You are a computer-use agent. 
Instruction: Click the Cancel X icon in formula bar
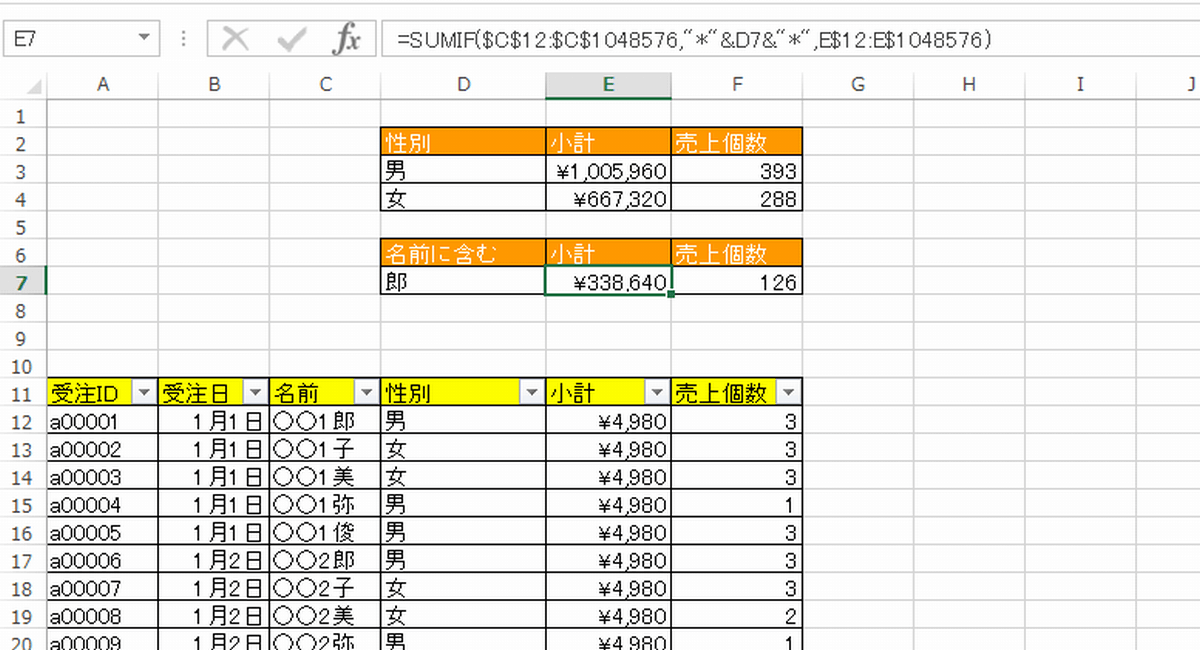click(x=236, y=40)
